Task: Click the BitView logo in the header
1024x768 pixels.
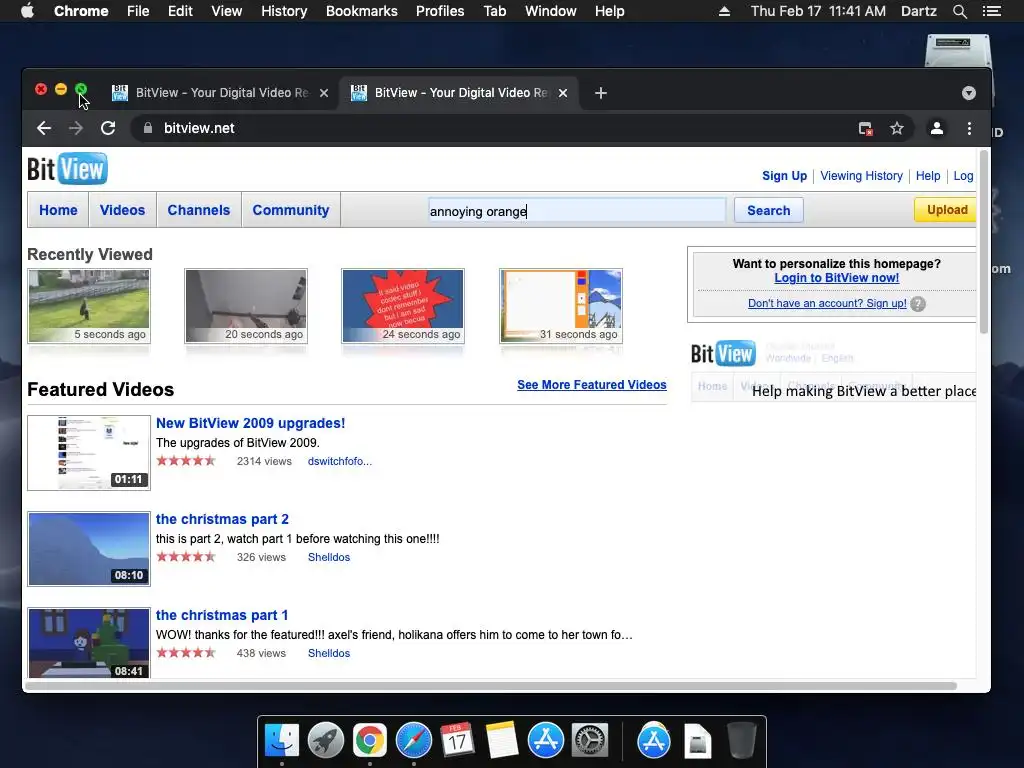Action: click(67, 169)
